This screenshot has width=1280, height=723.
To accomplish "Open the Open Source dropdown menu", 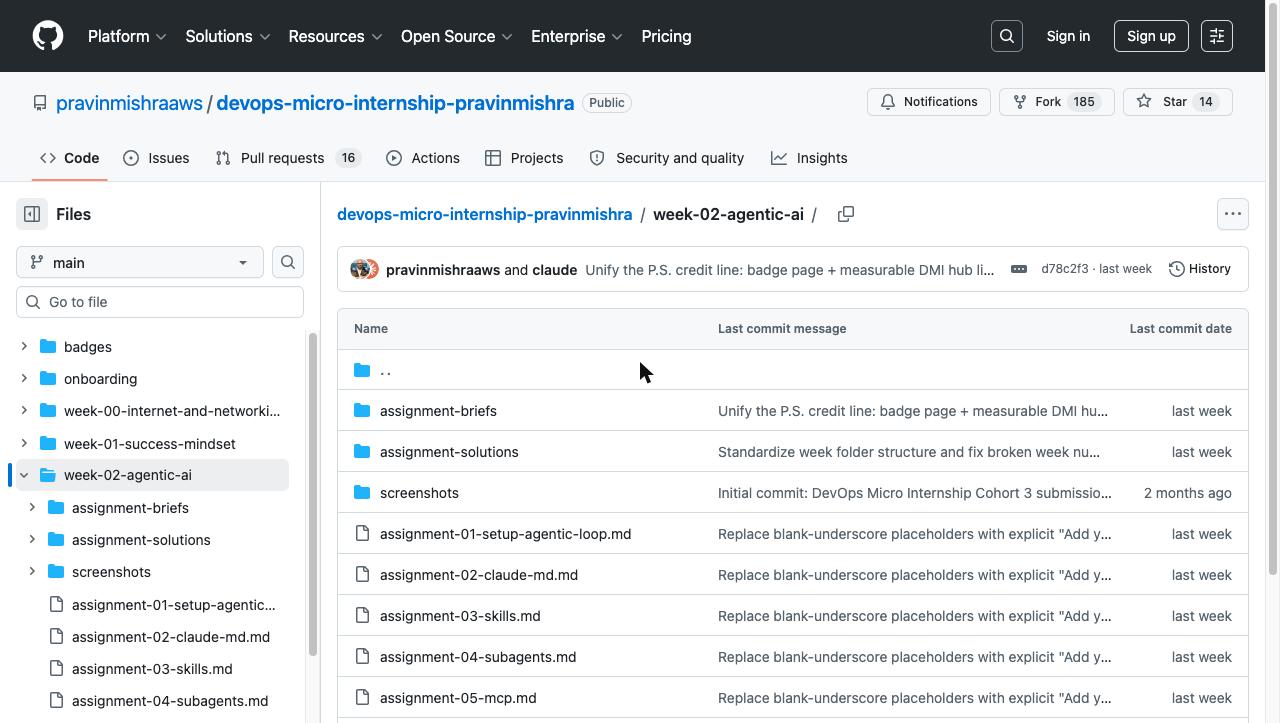I will tap(457, 36).
